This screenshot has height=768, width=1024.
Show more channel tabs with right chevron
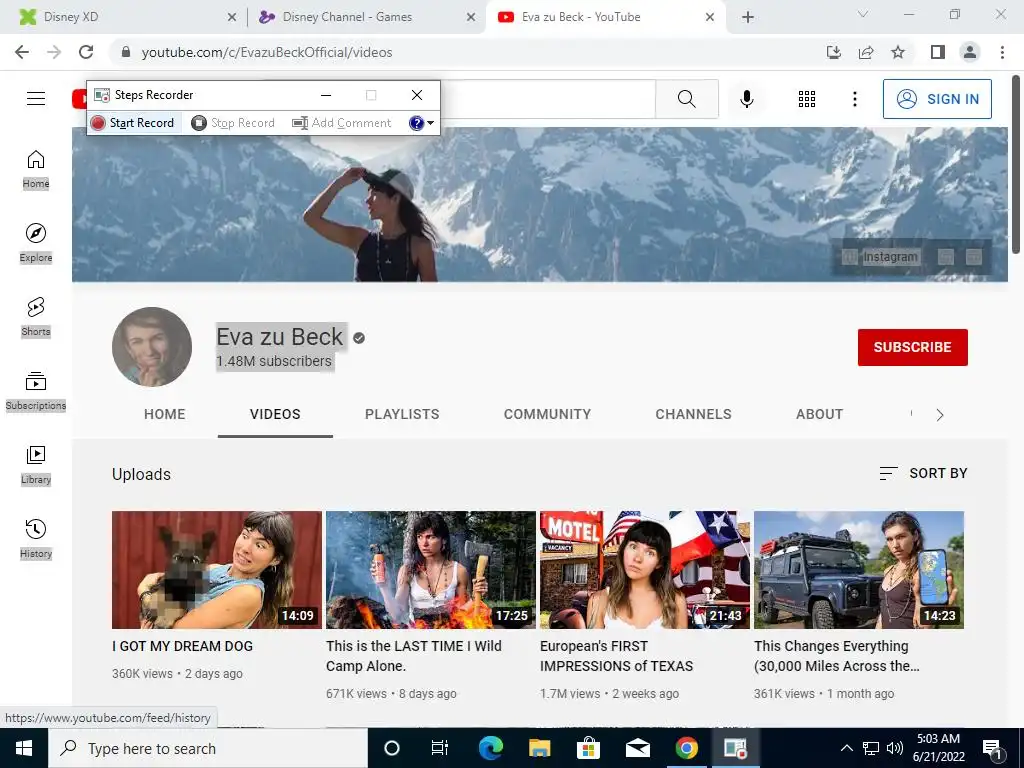point(940,415)
